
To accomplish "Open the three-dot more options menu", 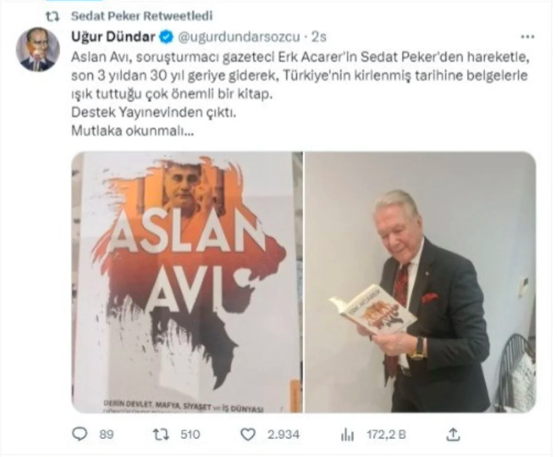I will click(527, 36).
